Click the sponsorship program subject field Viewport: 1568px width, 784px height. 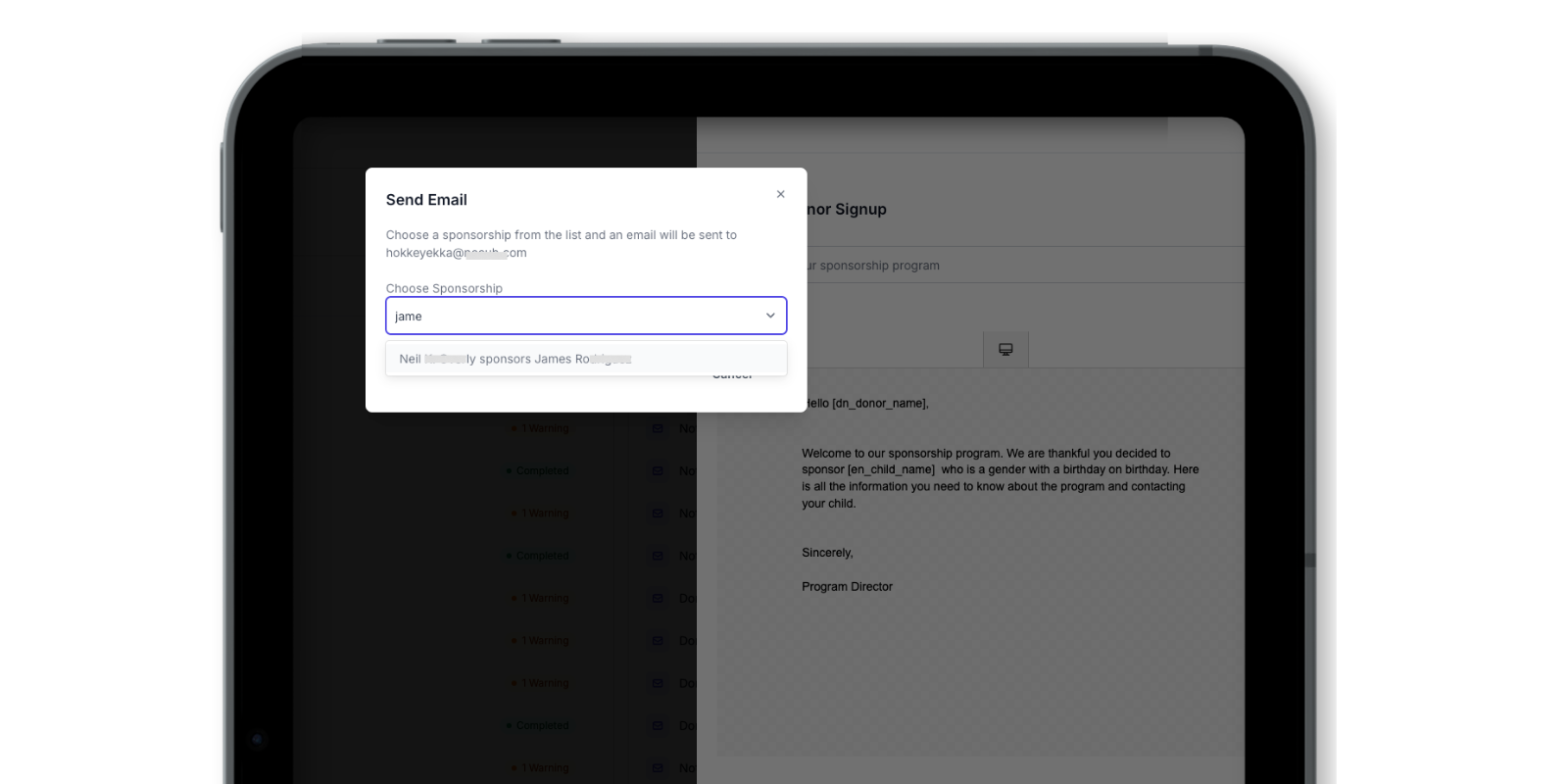click(x=1023, y=266)
